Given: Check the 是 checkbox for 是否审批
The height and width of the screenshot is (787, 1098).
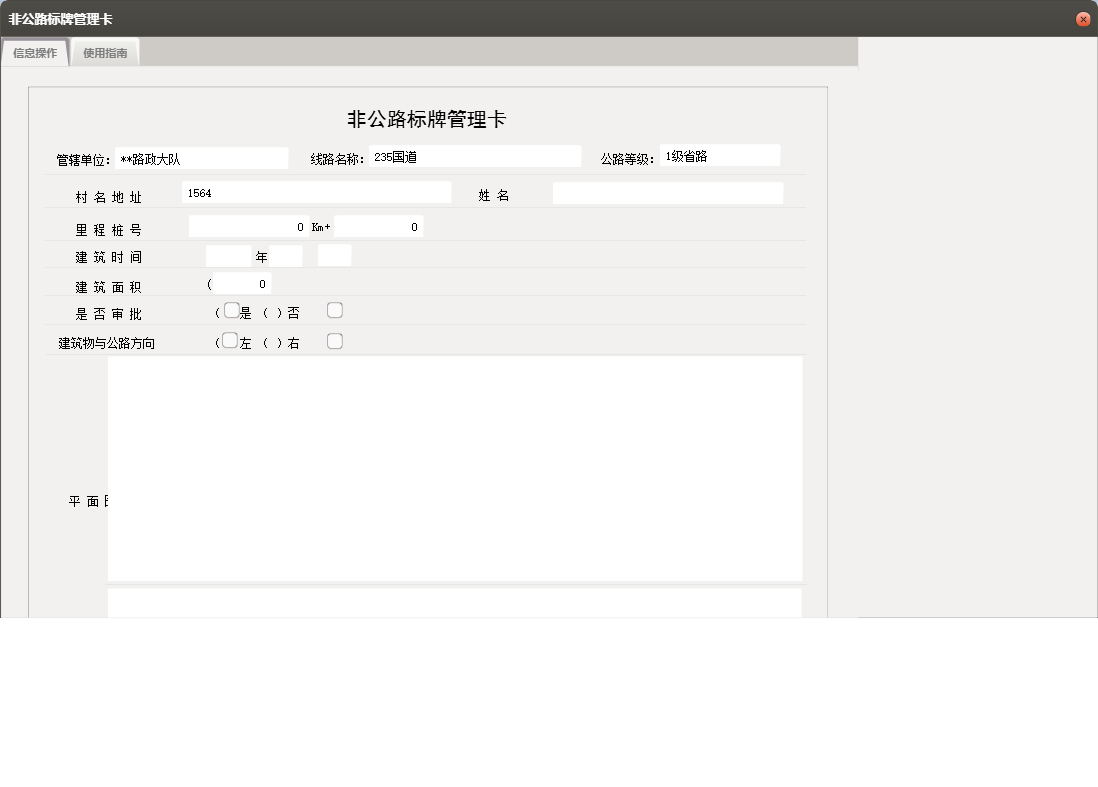Looking at the screenshot, I should (x=232, y=310).
